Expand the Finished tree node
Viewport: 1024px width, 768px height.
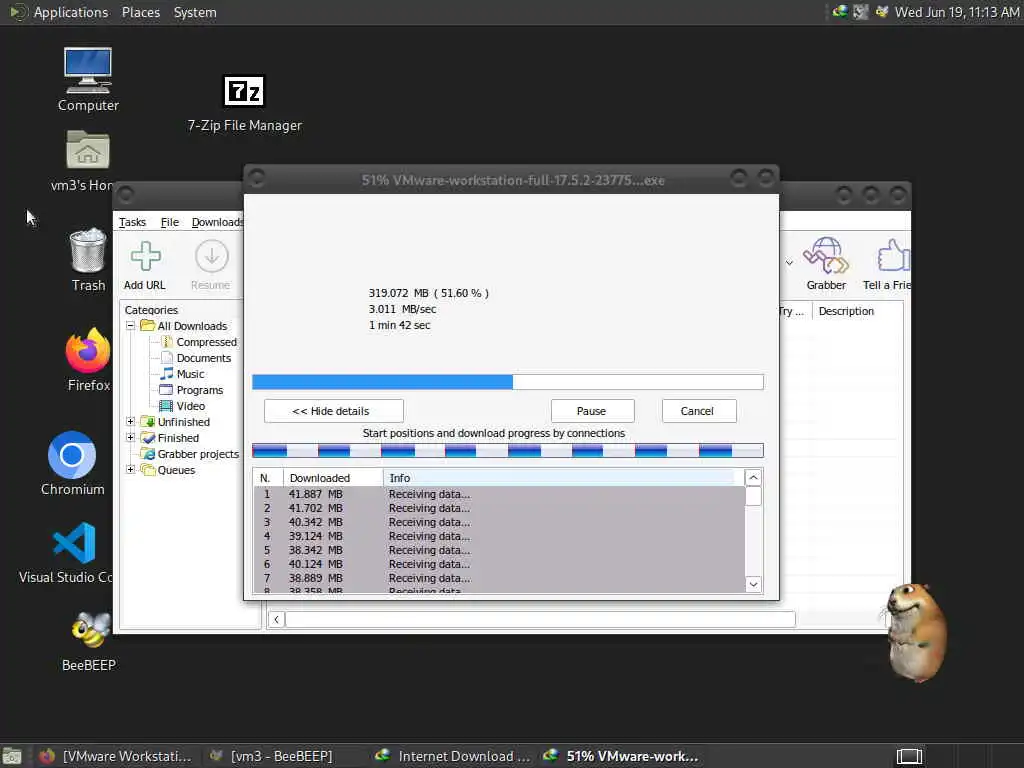pyautogui.click(x=131, y=438)
